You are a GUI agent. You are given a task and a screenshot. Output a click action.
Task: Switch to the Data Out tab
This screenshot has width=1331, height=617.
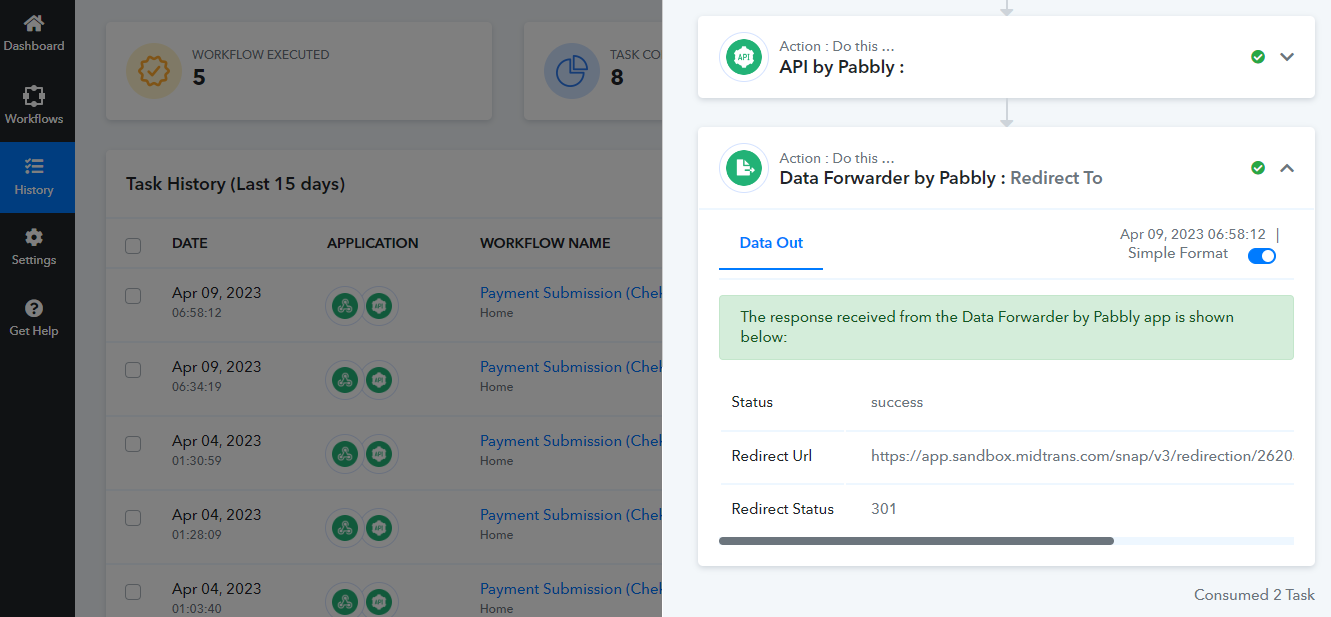771,243
